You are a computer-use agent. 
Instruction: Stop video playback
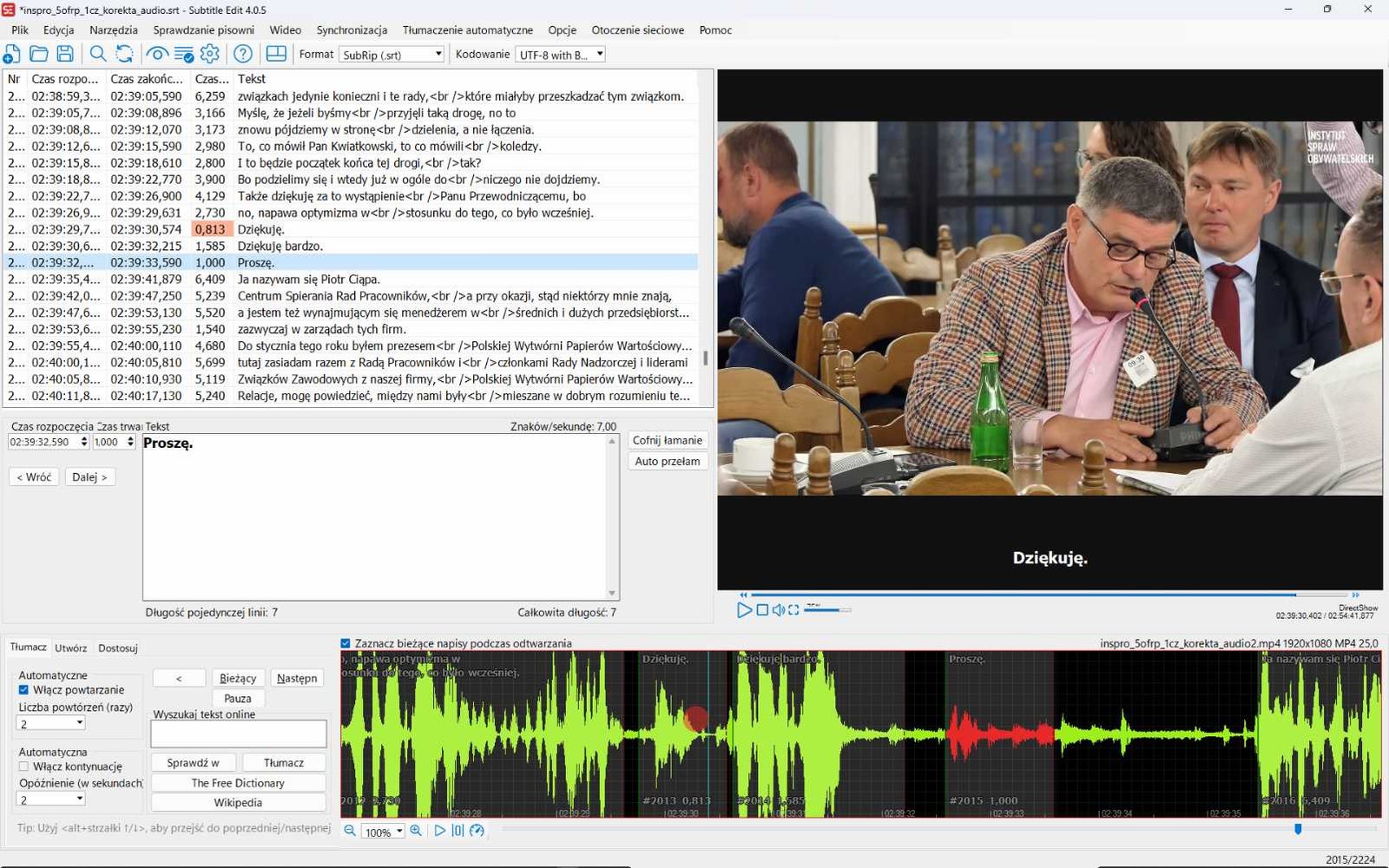point(762,610)
